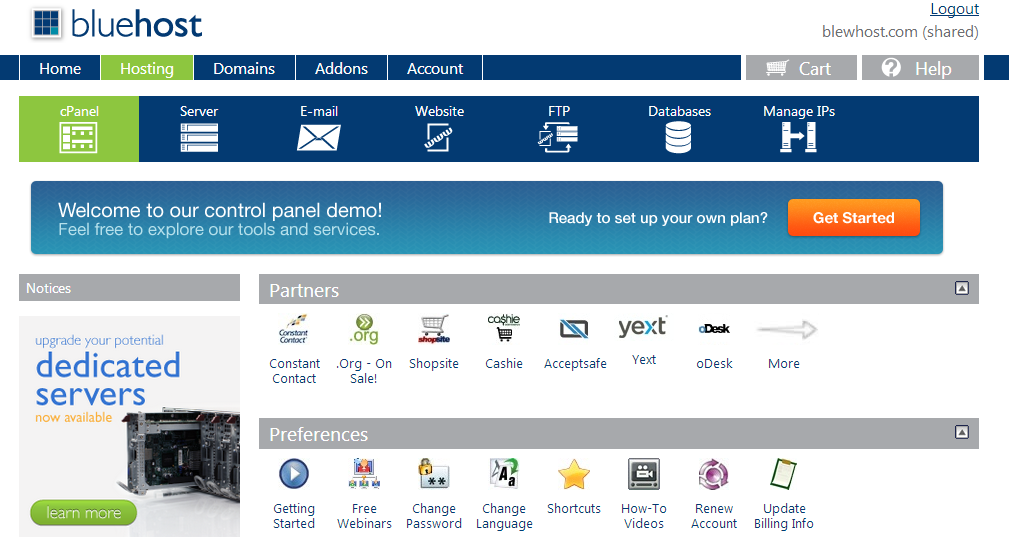Viewport: 1009px width, 547px height.
Task: Open the Help button
Action: click(920, 68)
